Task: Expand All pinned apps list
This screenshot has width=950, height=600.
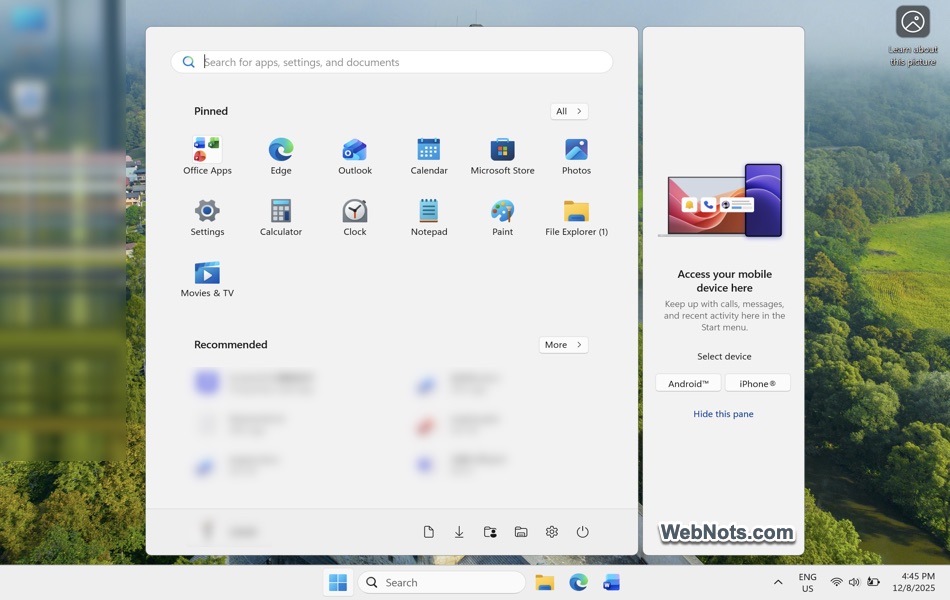Action: point(569,111)
